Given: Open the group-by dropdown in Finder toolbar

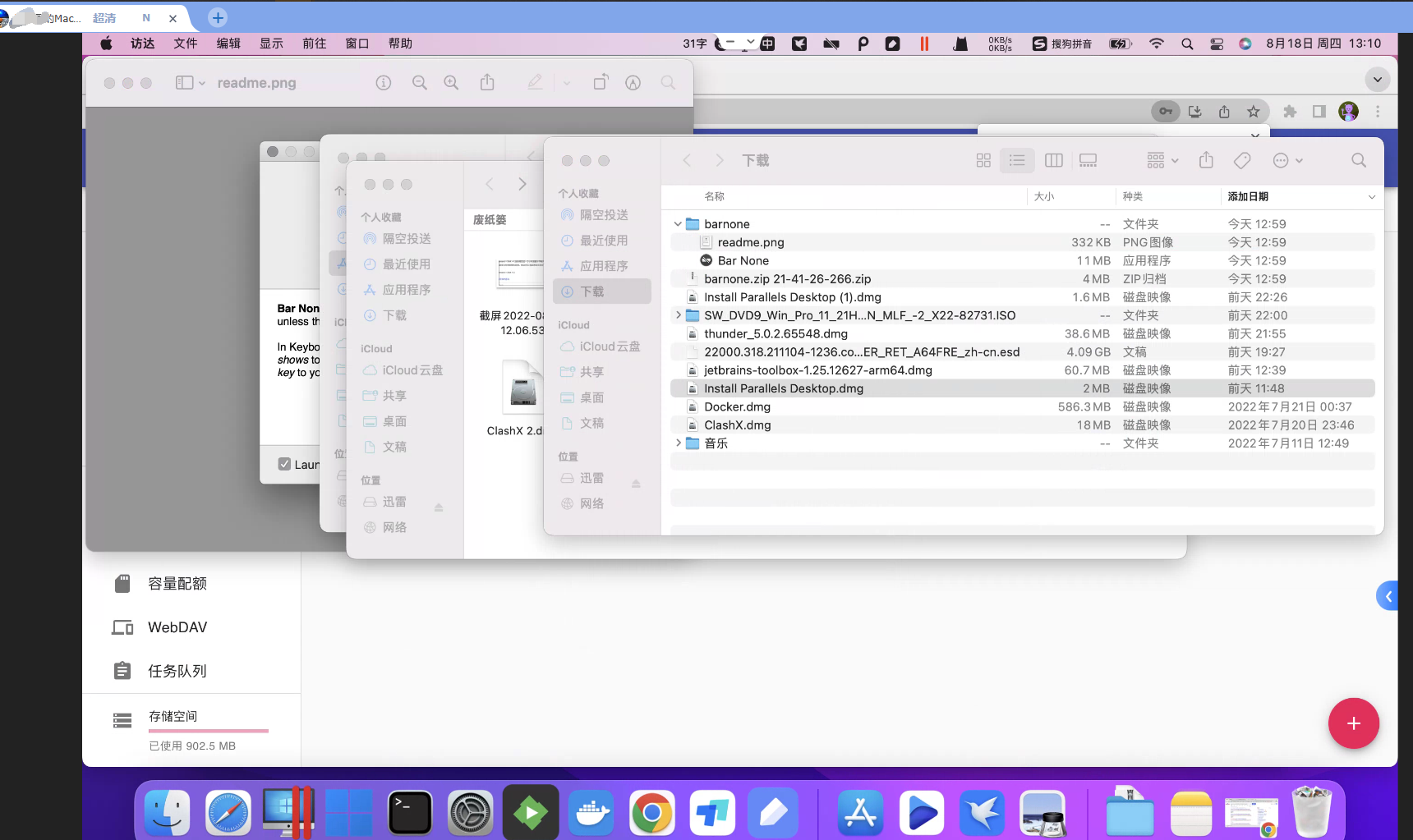Looking at the screenshot, I should click(x=1162, y=161).
